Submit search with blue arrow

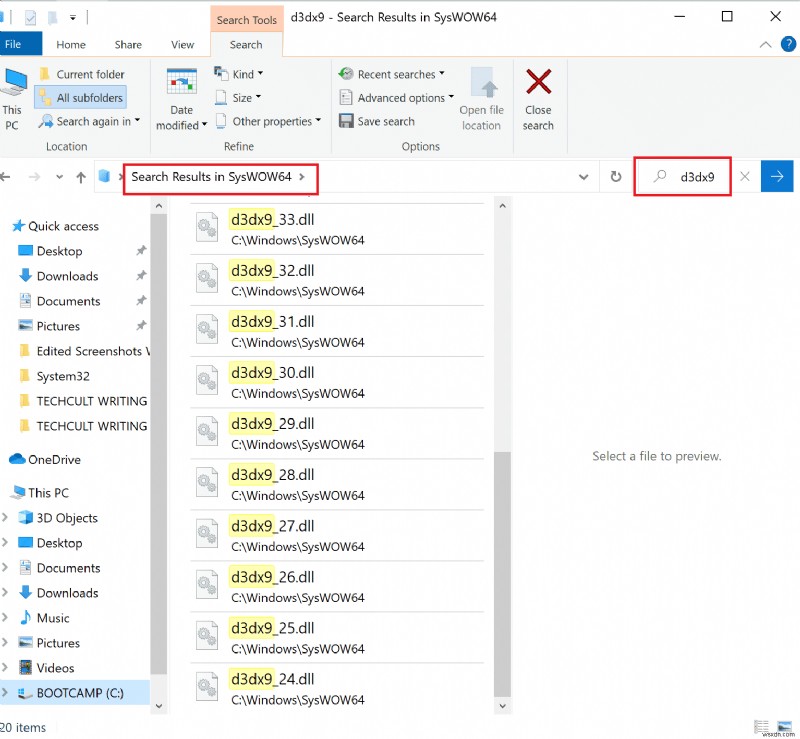coord(777,176)
